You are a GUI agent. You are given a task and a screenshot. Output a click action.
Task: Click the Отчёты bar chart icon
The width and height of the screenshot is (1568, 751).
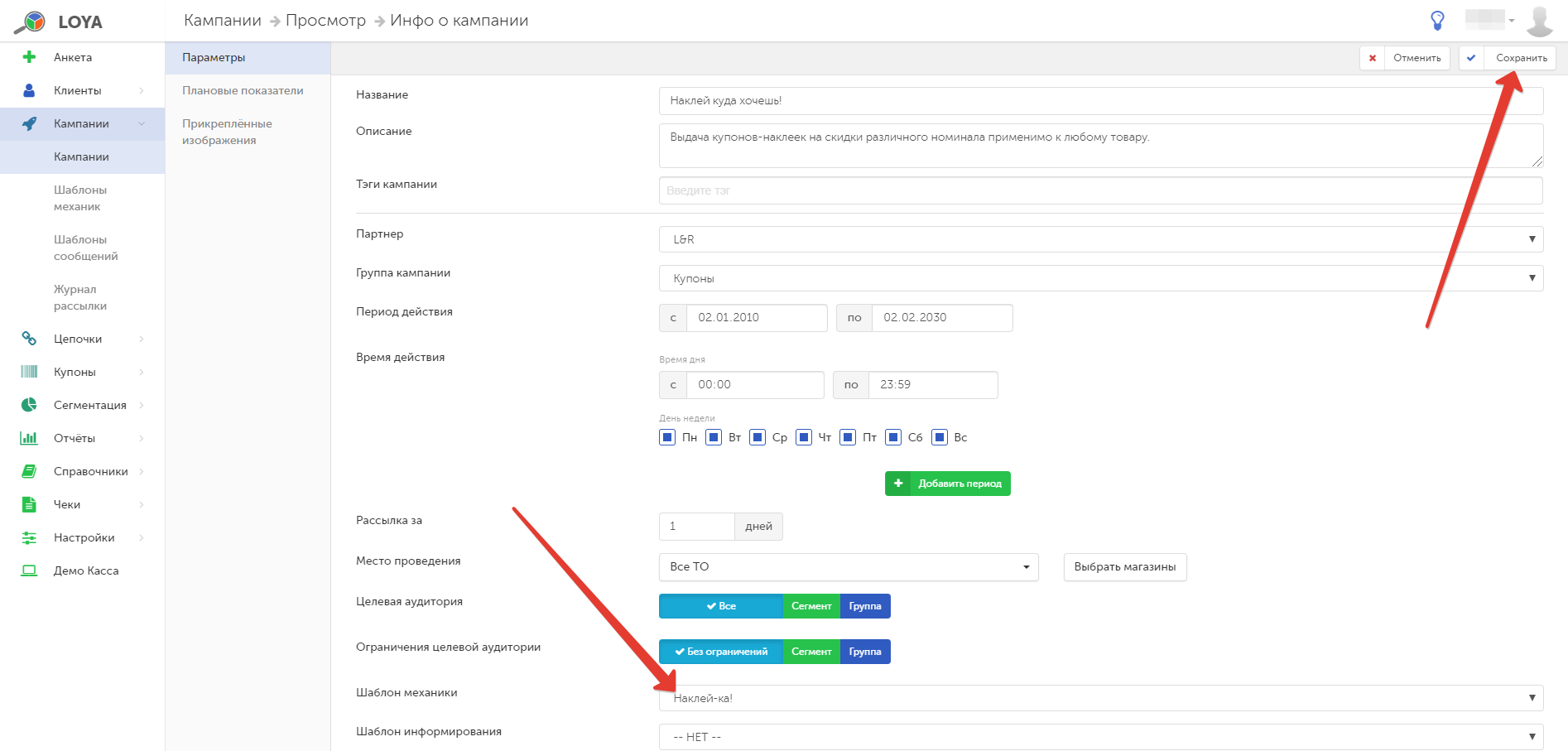coord(29,438)
